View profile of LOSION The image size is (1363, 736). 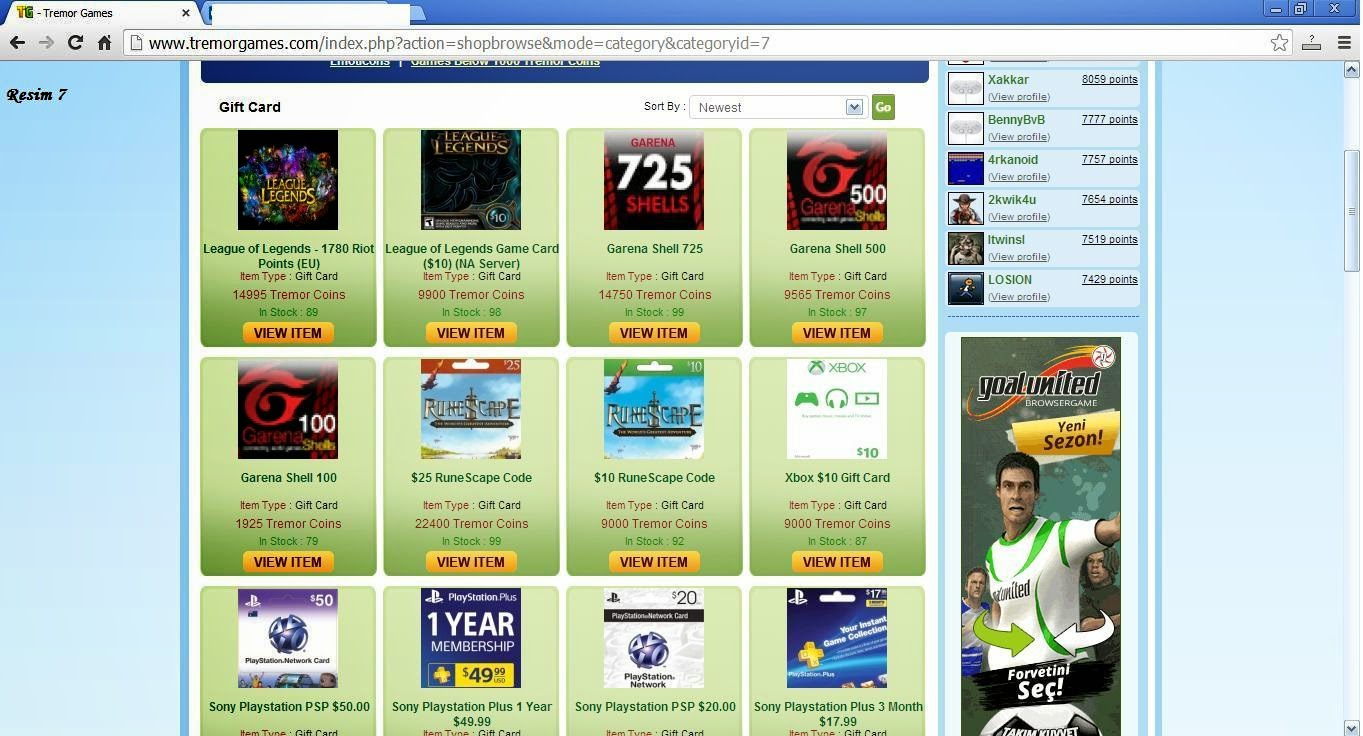[x=1019, y=297]
